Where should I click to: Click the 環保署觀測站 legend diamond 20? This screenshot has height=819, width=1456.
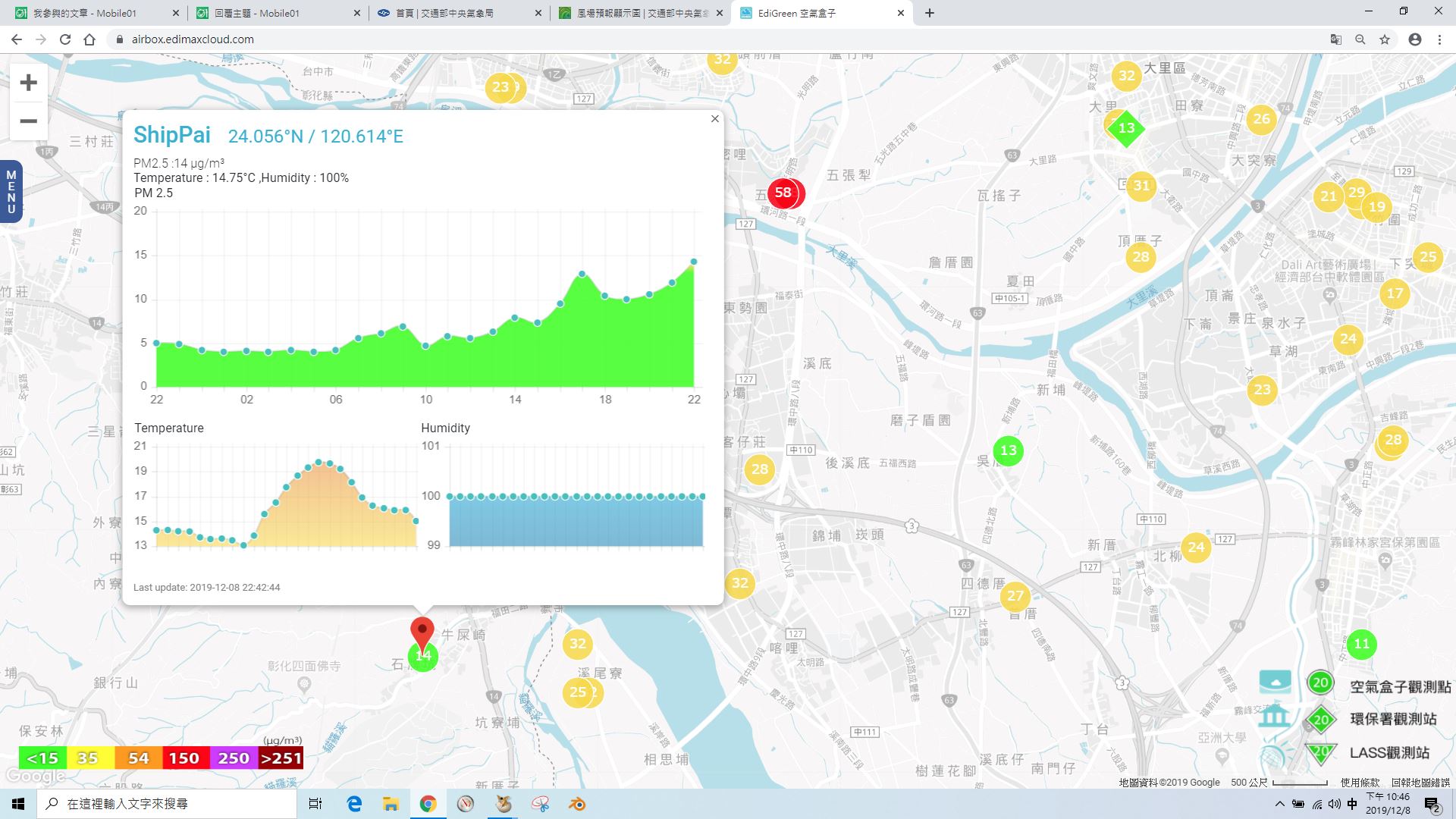[1320, 719]
